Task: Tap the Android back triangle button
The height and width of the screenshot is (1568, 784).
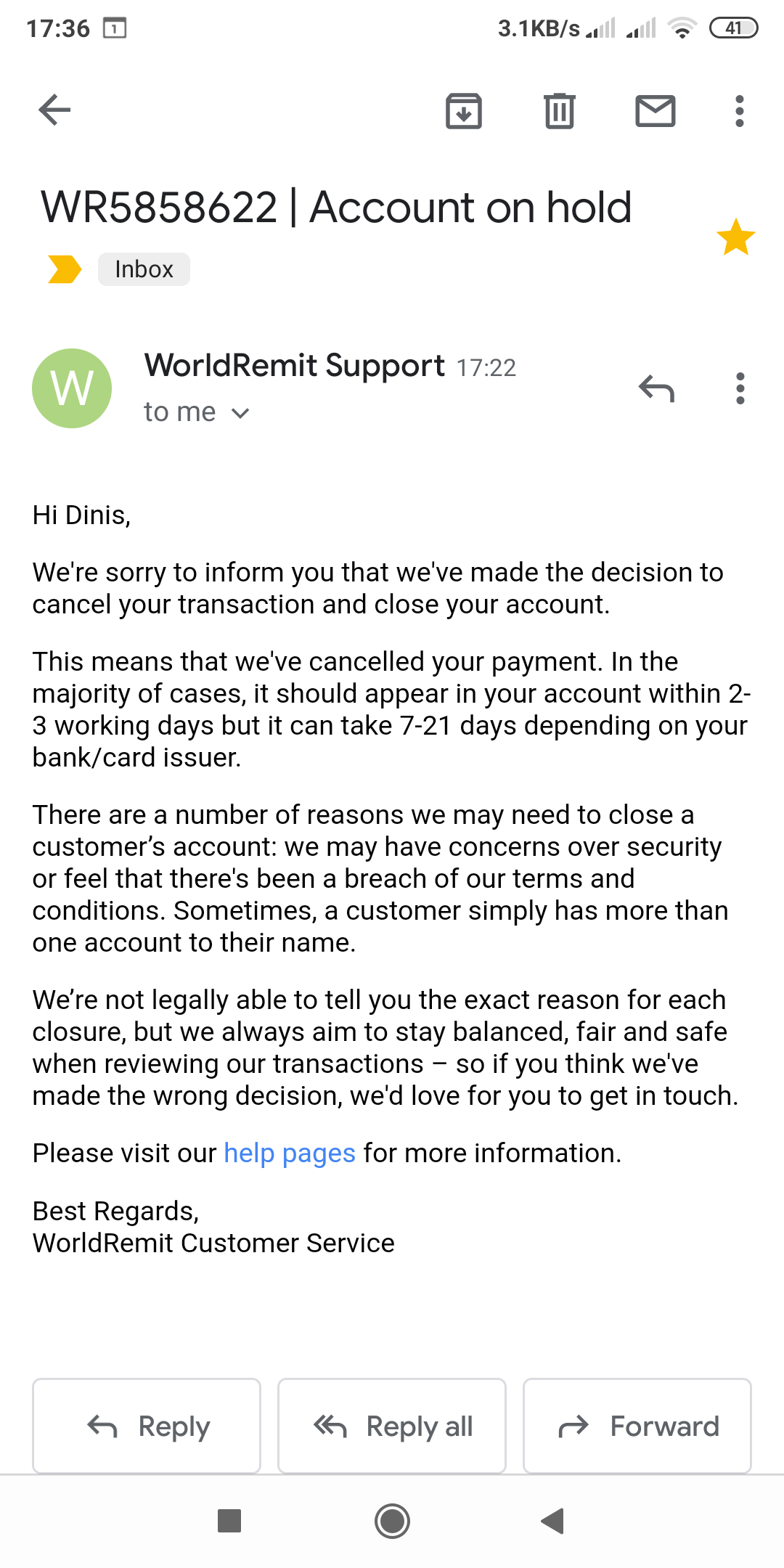Action: point(553,1521)
